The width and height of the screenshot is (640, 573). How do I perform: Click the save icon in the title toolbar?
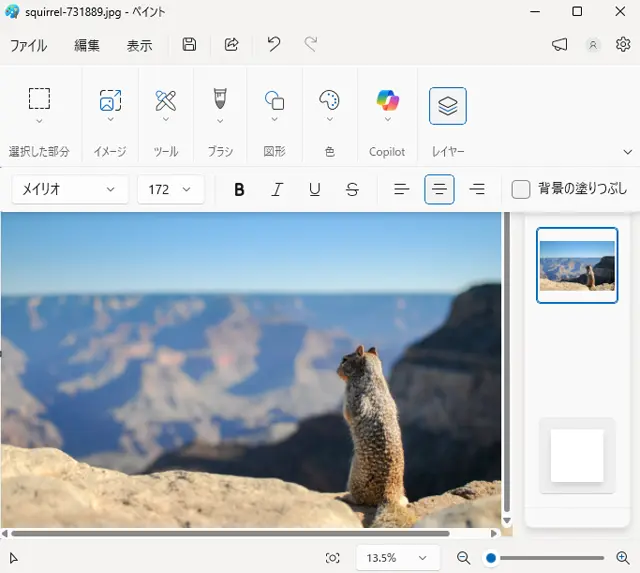coord(189,45)
